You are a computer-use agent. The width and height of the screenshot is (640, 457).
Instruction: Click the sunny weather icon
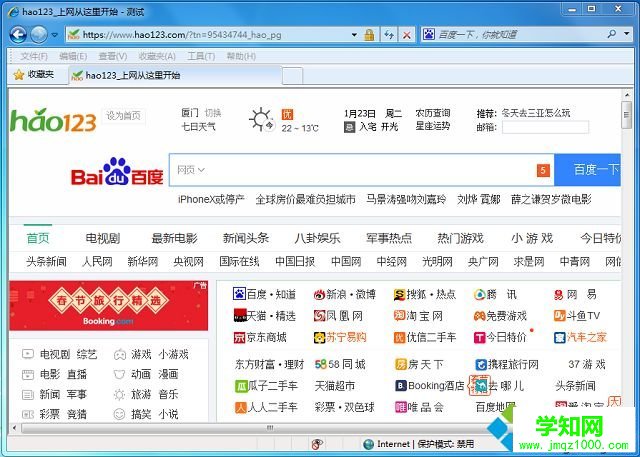click(x=262, y=120)
